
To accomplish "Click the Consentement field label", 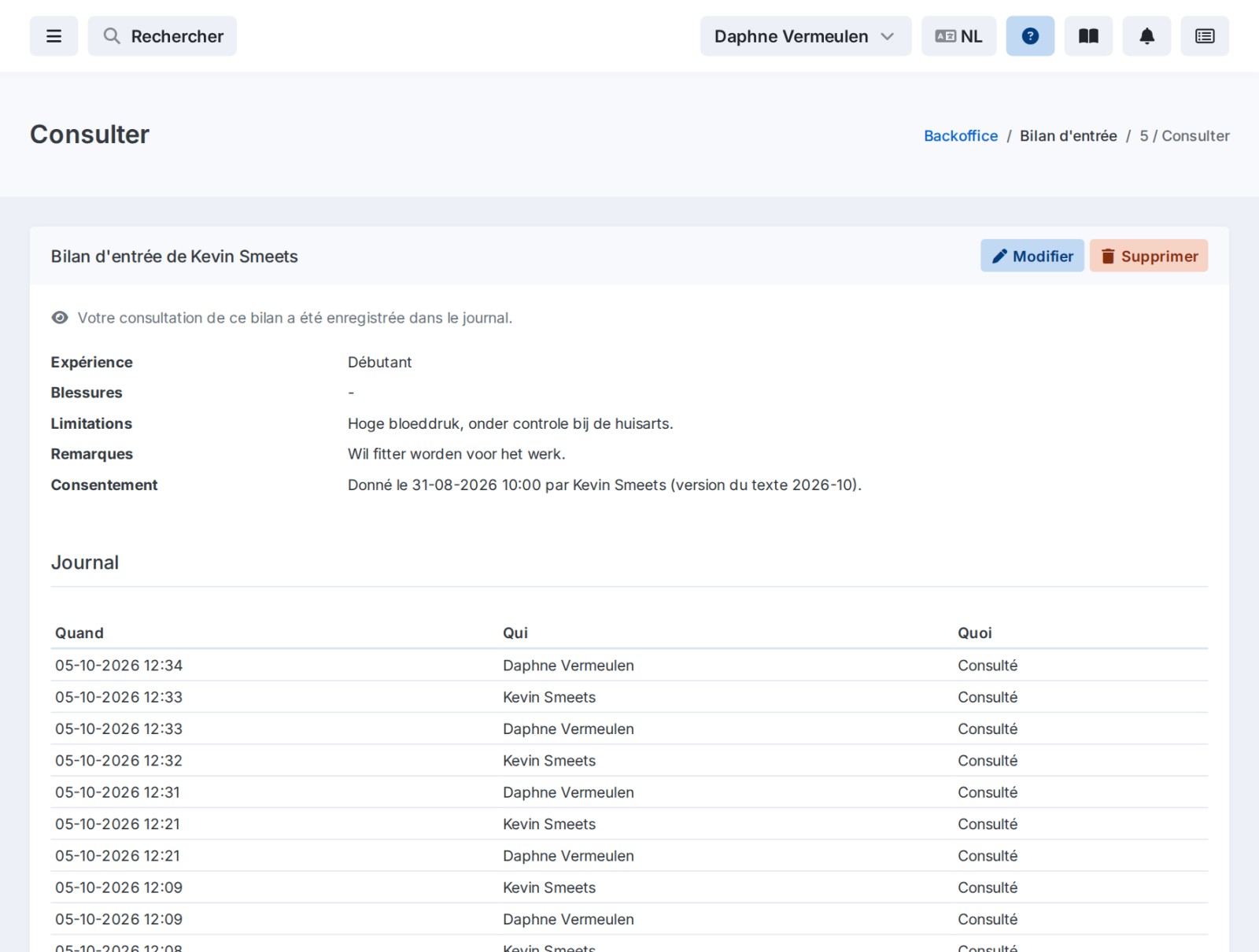I will point(105,485).
